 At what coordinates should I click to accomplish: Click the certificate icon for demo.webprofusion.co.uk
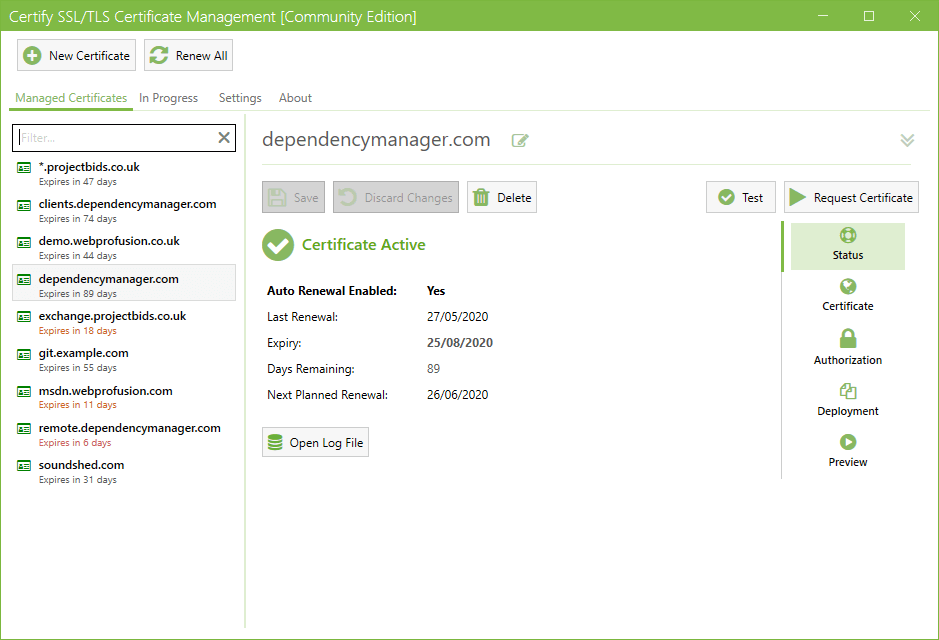(x=24, y=242)
